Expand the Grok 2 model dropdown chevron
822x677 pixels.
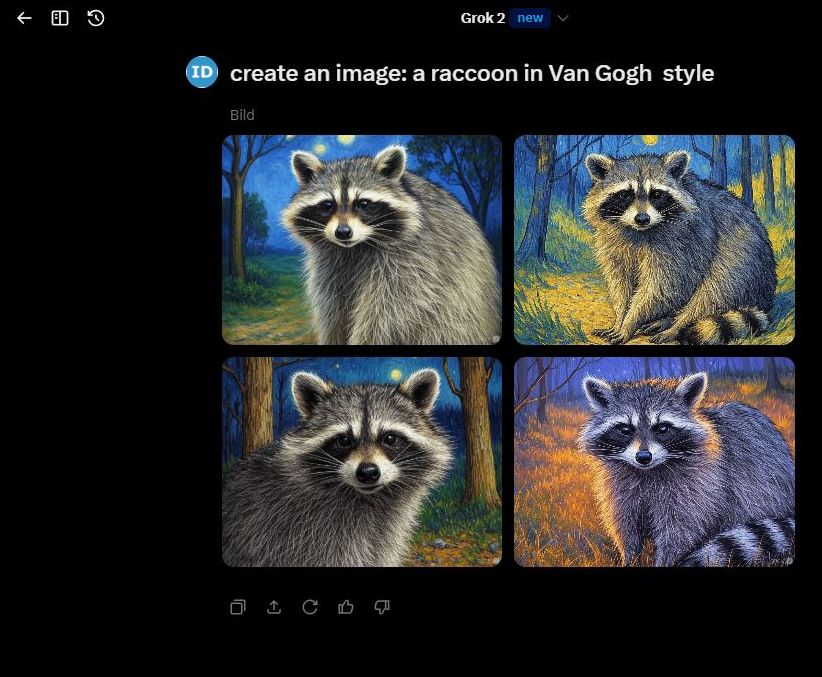pyautogui.click(x=563, y=18)
